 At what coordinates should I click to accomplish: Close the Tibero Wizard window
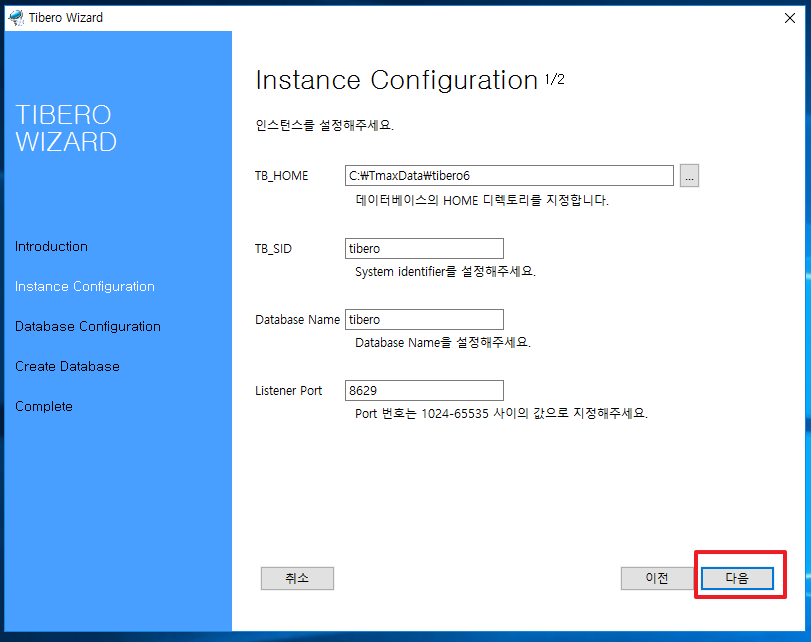click(790, 18)
